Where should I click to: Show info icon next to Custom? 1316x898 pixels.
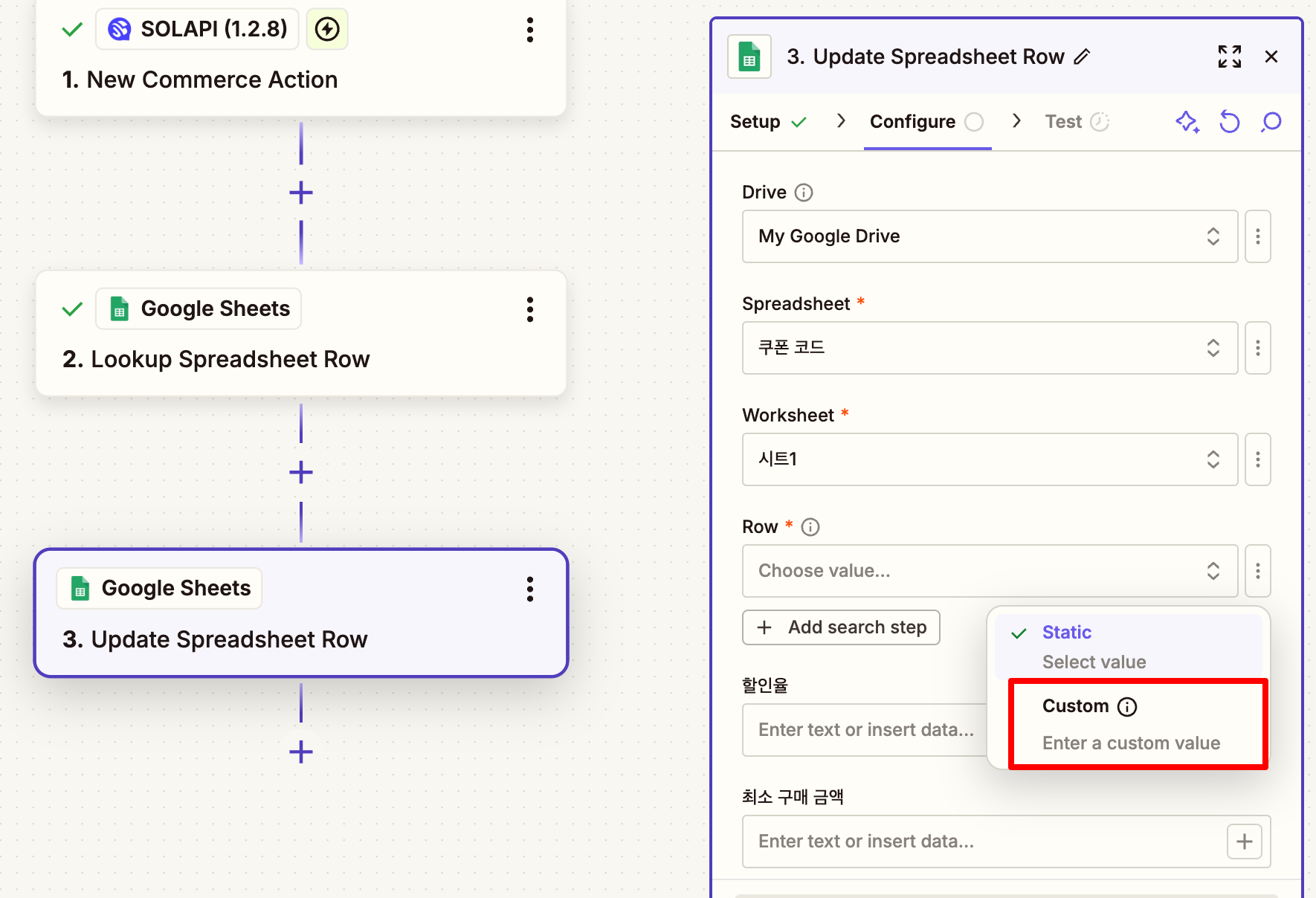(1127, 706)
